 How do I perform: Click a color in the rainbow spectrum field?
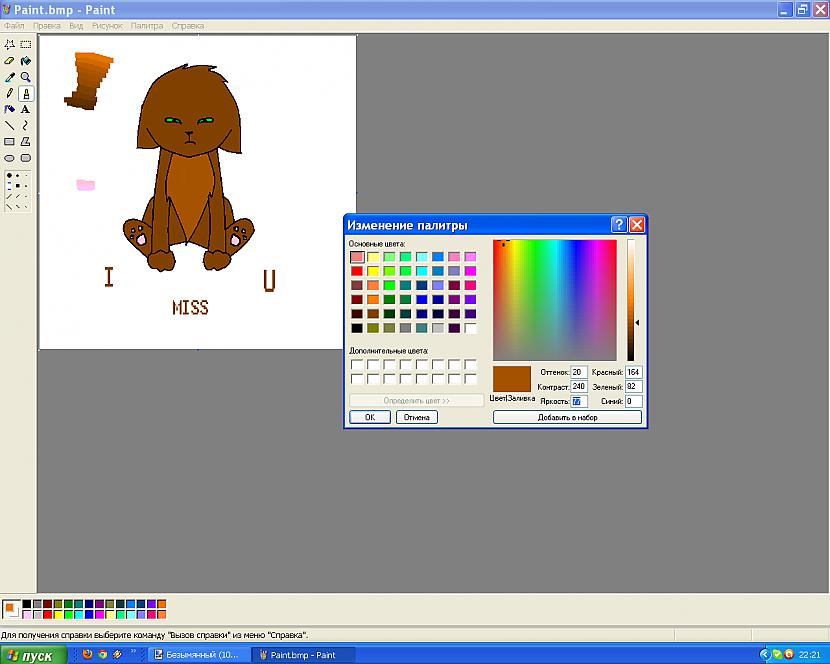point(555,300)
